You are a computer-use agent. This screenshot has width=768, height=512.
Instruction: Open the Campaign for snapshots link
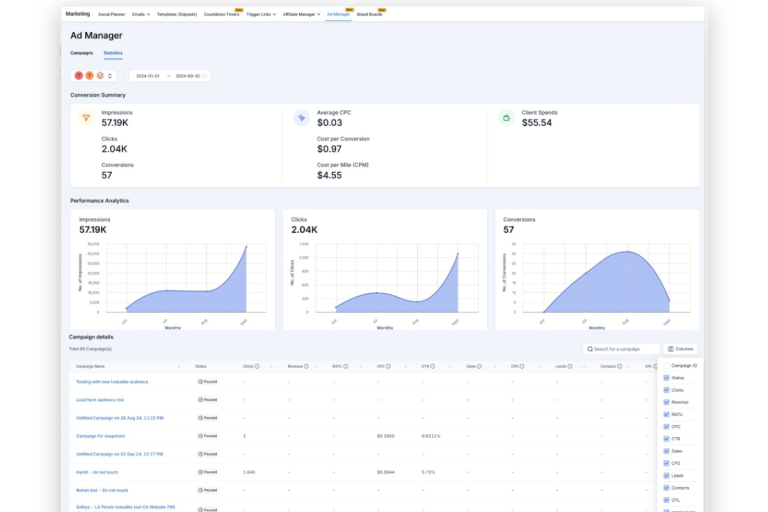(98, 435)
